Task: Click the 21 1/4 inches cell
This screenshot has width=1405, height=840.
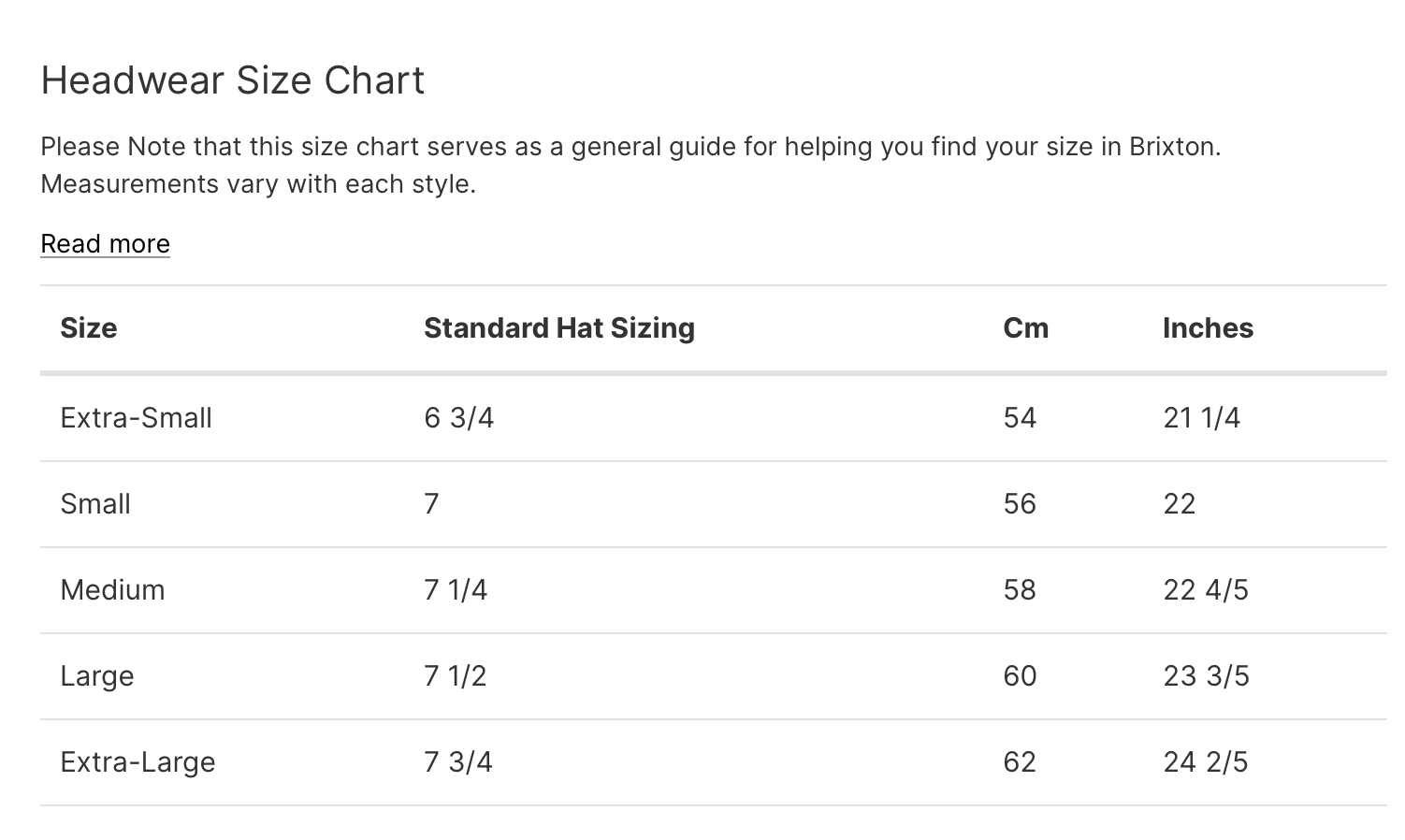Action: (x=1201, y=418)
